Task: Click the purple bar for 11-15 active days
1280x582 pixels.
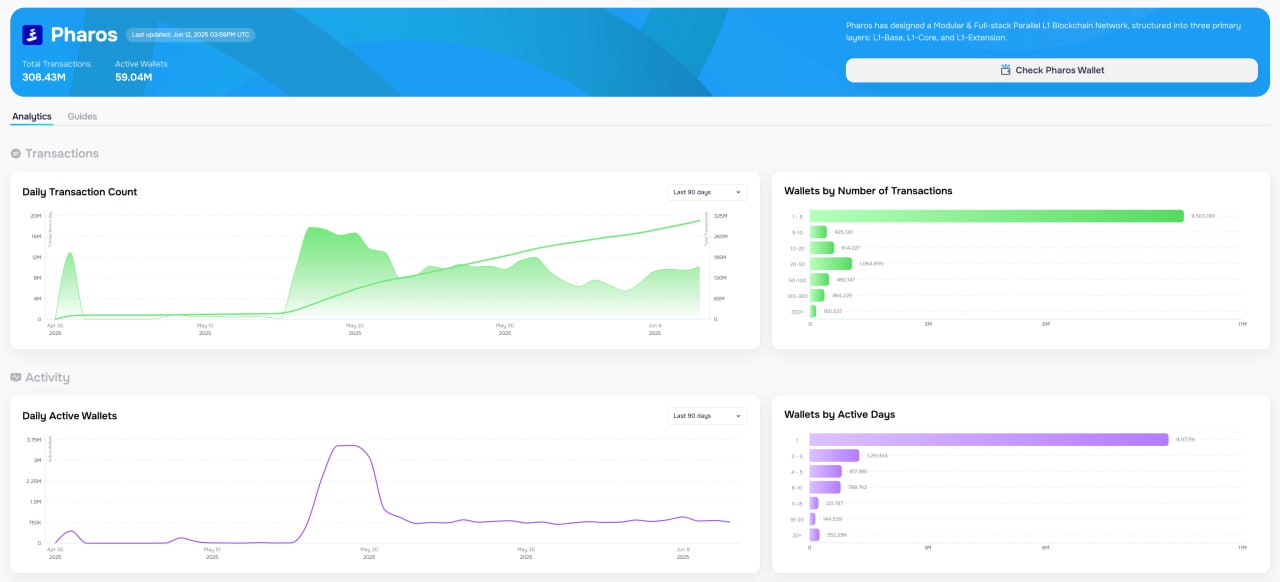Action: coord(814,504)
